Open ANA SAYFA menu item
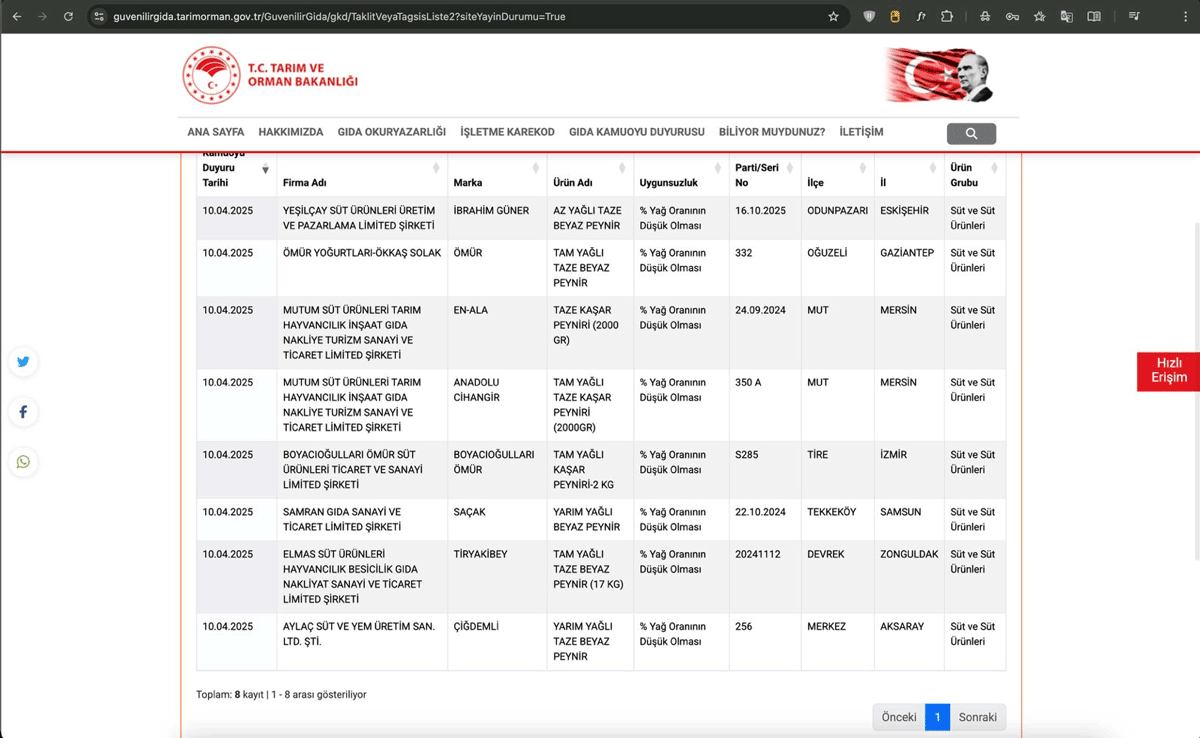Viewport: 1200px width, 738px height. tap(216, 132)
